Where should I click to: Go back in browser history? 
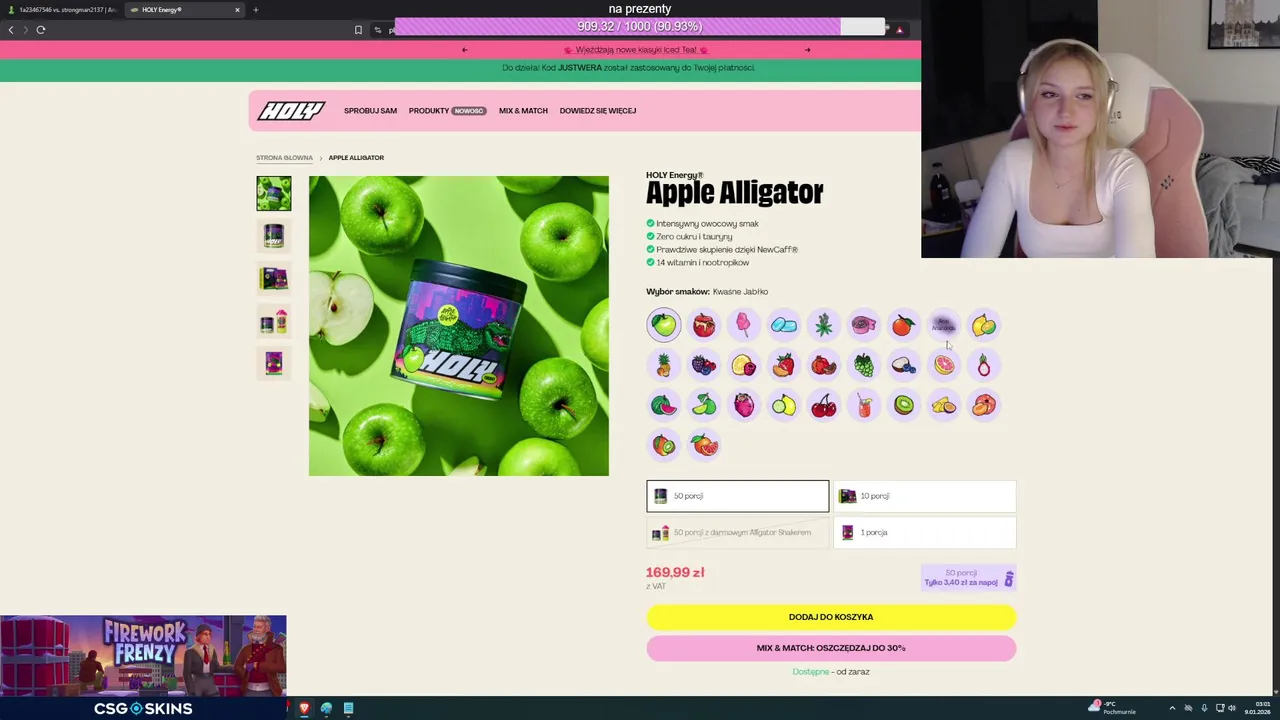[x=11, y=30]
